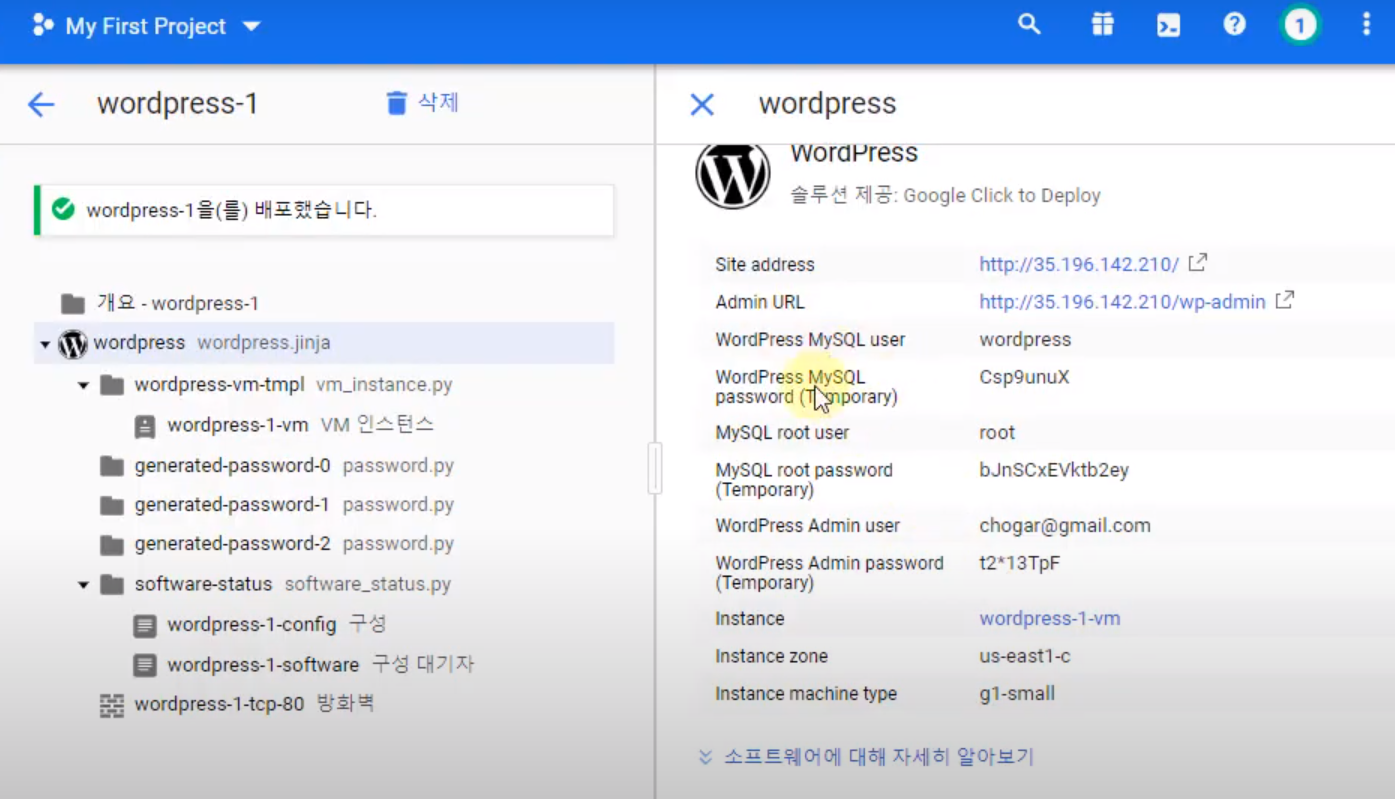Click external link icon beside Admin URL
This screenshot has width=1395, height=799.
(x=1285, y=300)
